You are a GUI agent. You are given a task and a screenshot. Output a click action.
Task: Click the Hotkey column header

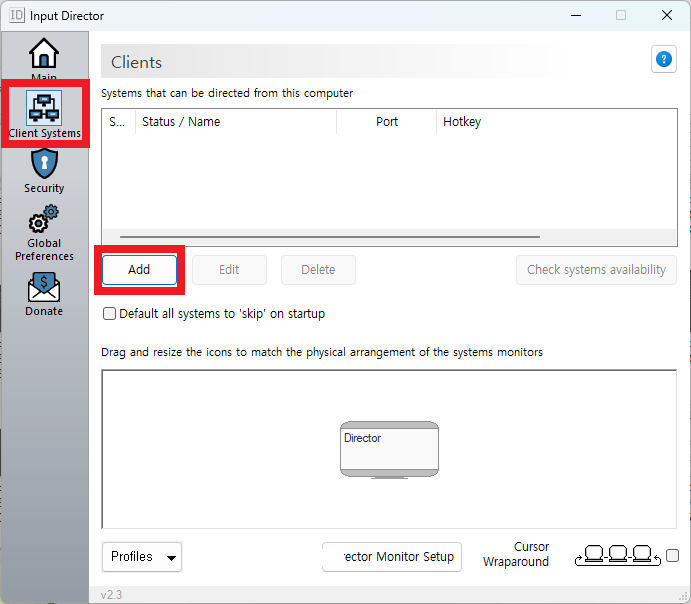pos(462,122)
